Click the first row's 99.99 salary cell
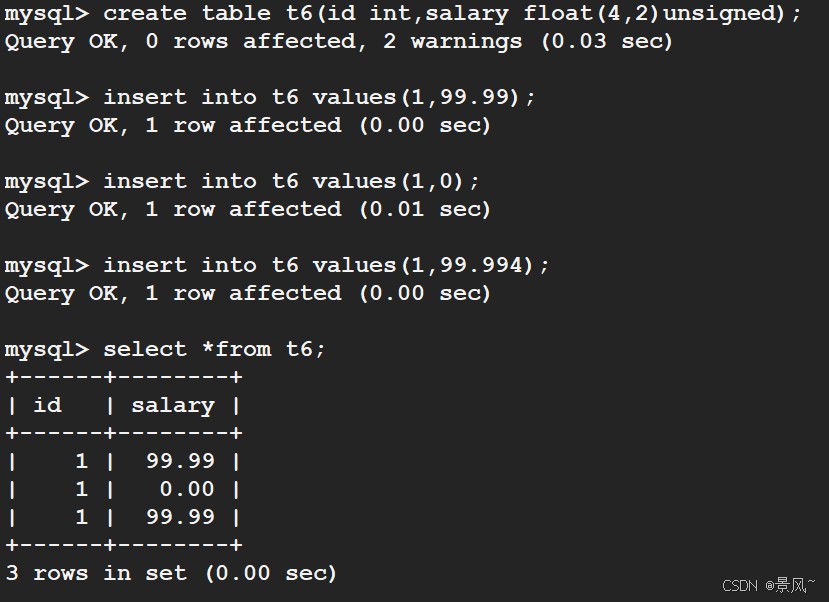Screen dimensions: 829x602 pos(180,461)
